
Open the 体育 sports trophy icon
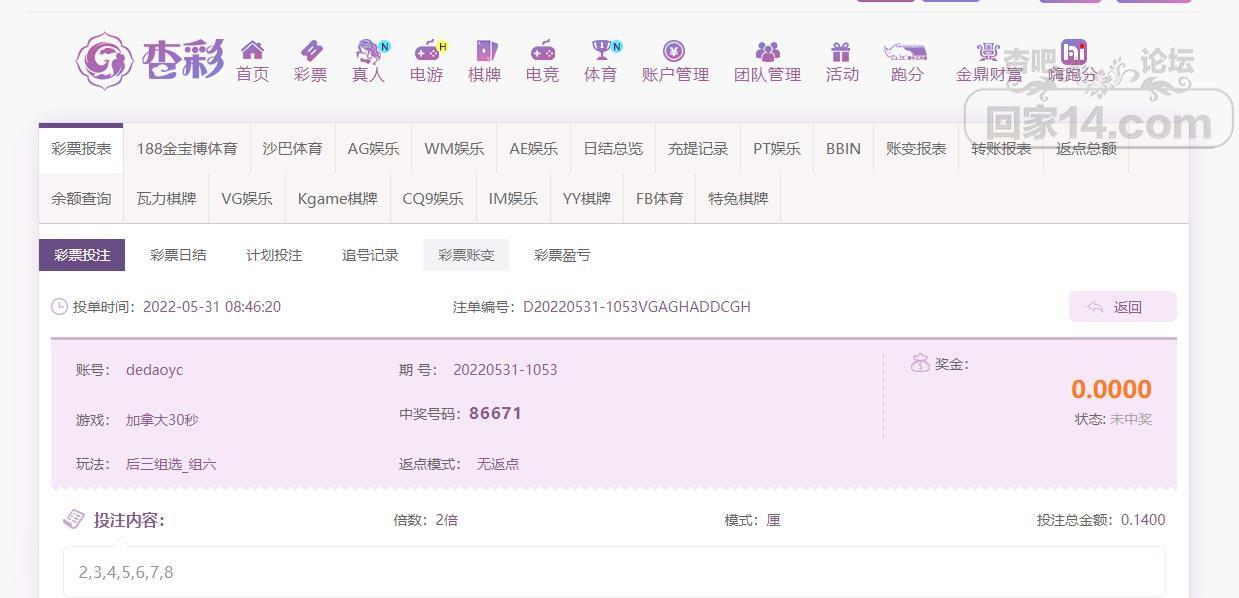pos(600,51)
